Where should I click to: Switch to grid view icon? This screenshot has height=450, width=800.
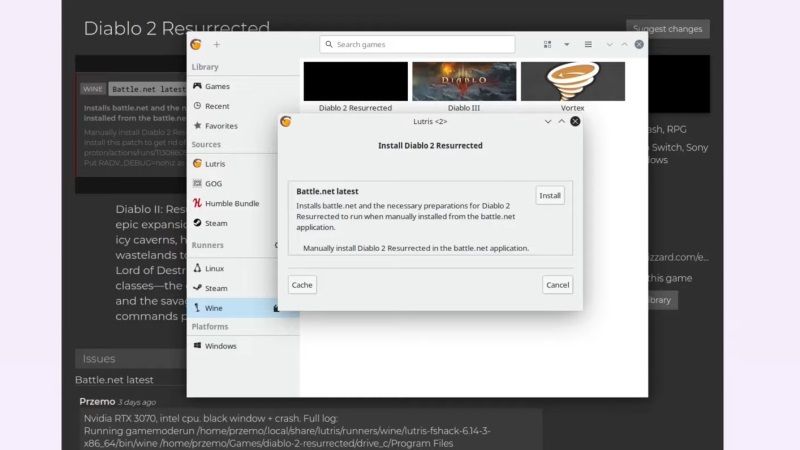click(547, 44)
